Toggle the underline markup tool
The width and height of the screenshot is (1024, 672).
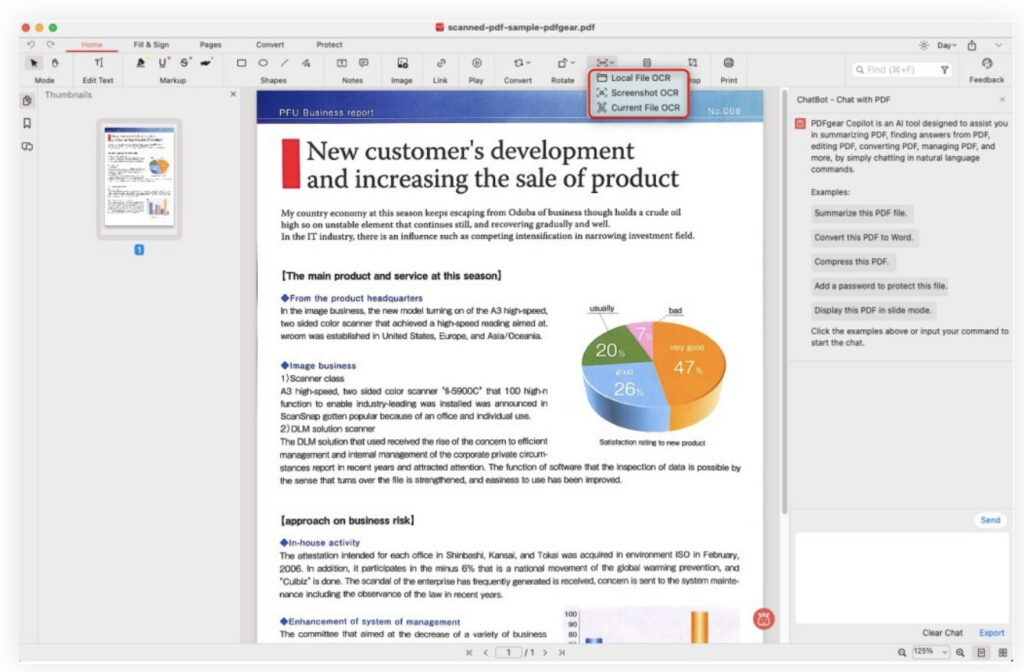click(x=164, y=63)
